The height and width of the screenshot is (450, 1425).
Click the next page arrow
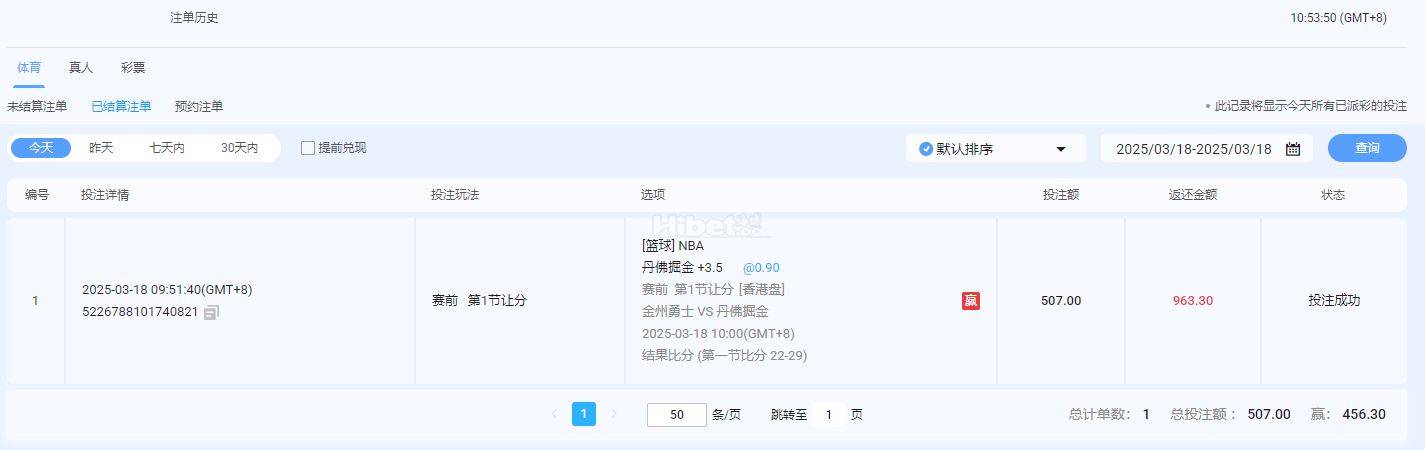(614, 414)
